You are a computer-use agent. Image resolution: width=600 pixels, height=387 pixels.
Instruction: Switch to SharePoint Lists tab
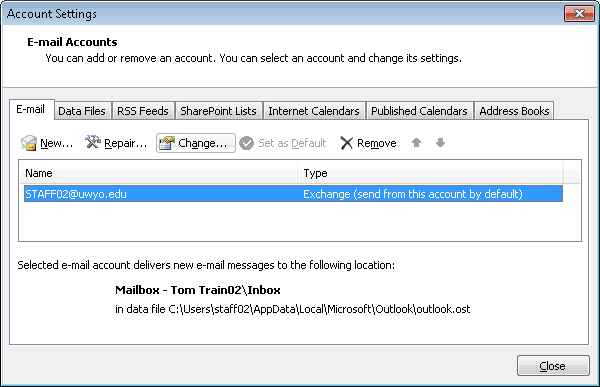[218, 111]
